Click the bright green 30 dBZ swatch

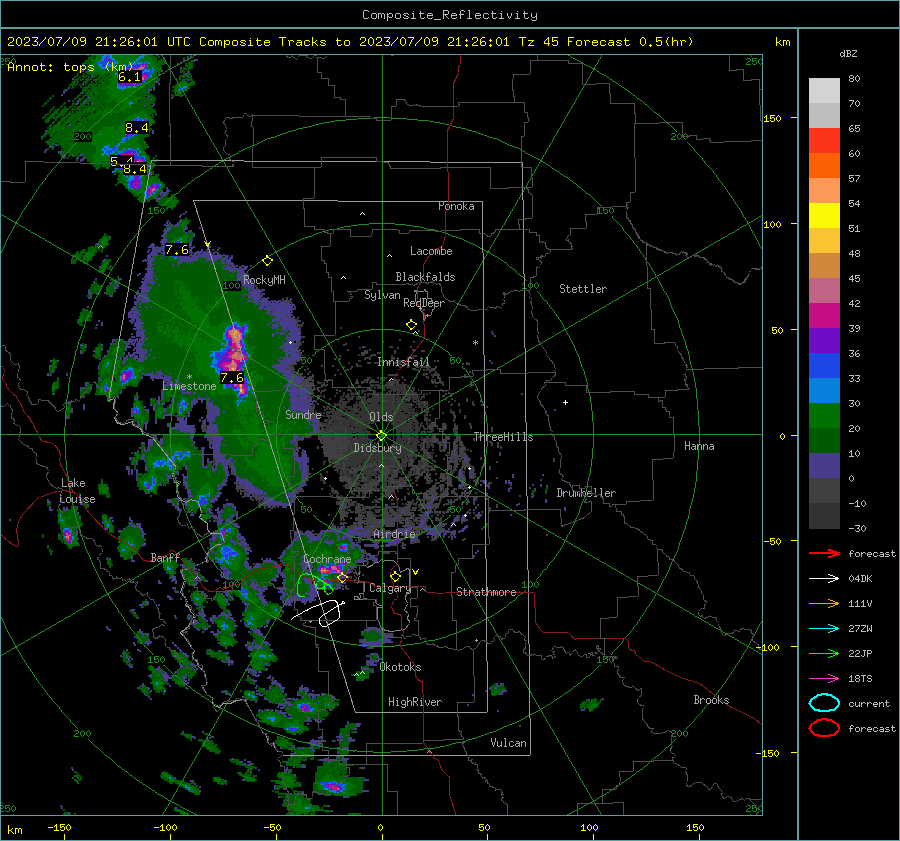pyautogui.click(x=824, y=415)
